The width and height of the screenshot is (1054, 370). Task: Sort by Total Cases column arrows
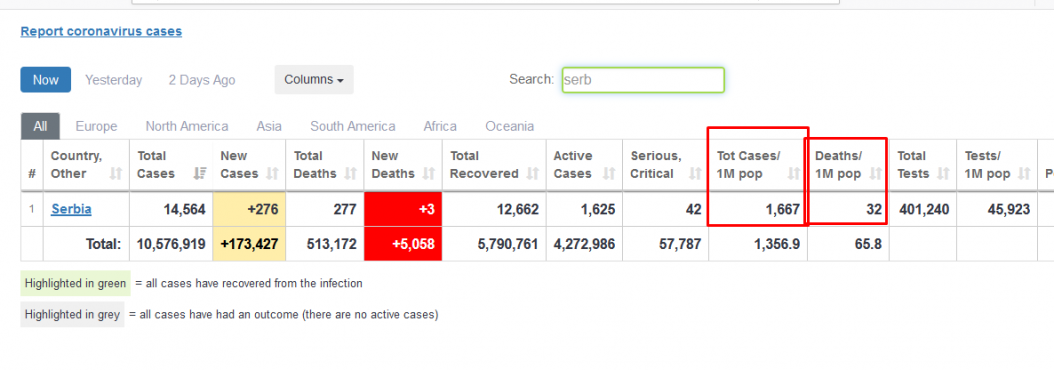point(200,174)
